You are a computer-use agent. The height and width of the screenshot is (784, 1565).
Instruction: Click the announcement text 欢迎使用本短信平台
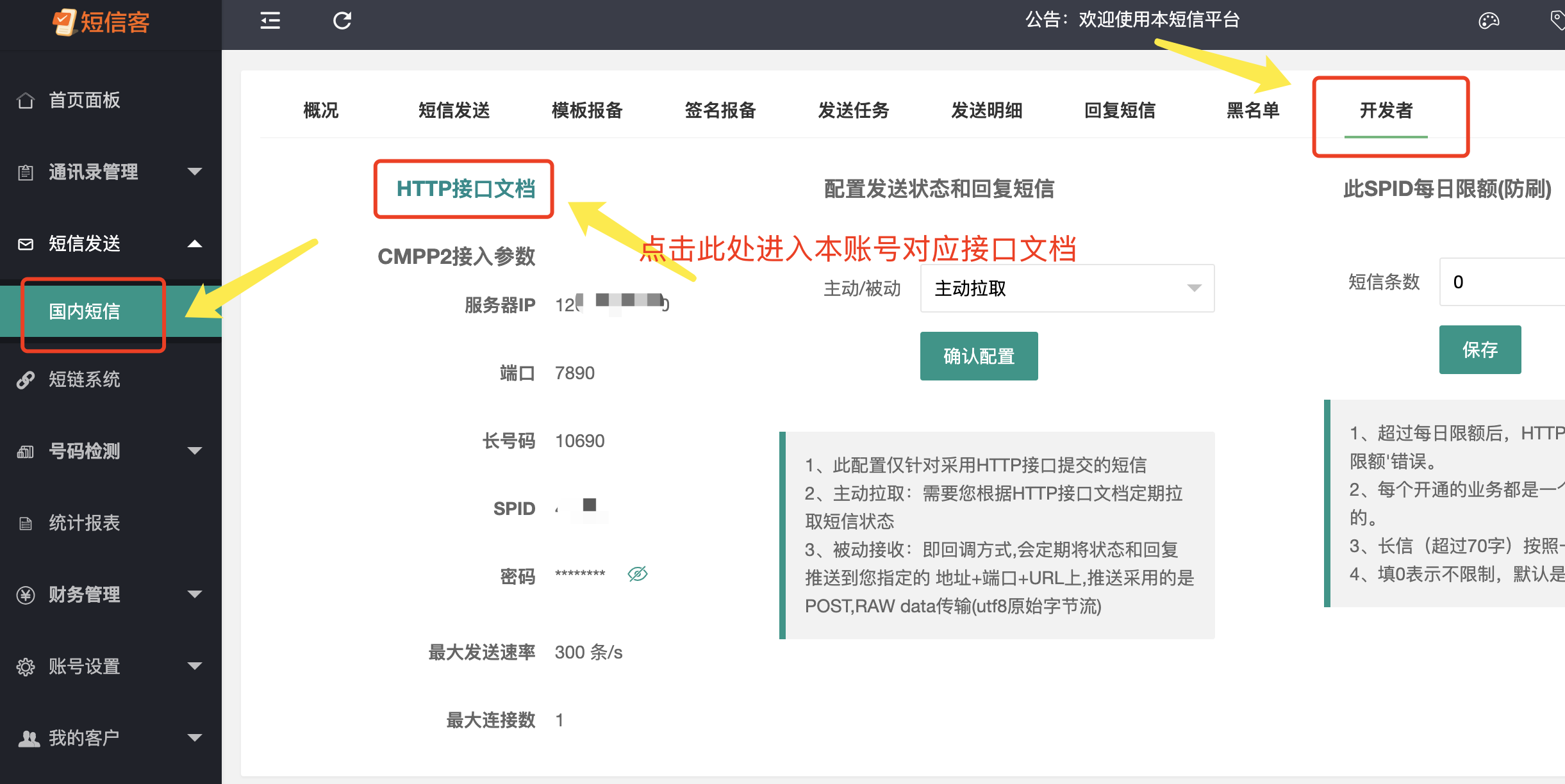(x=1159, y=20)
